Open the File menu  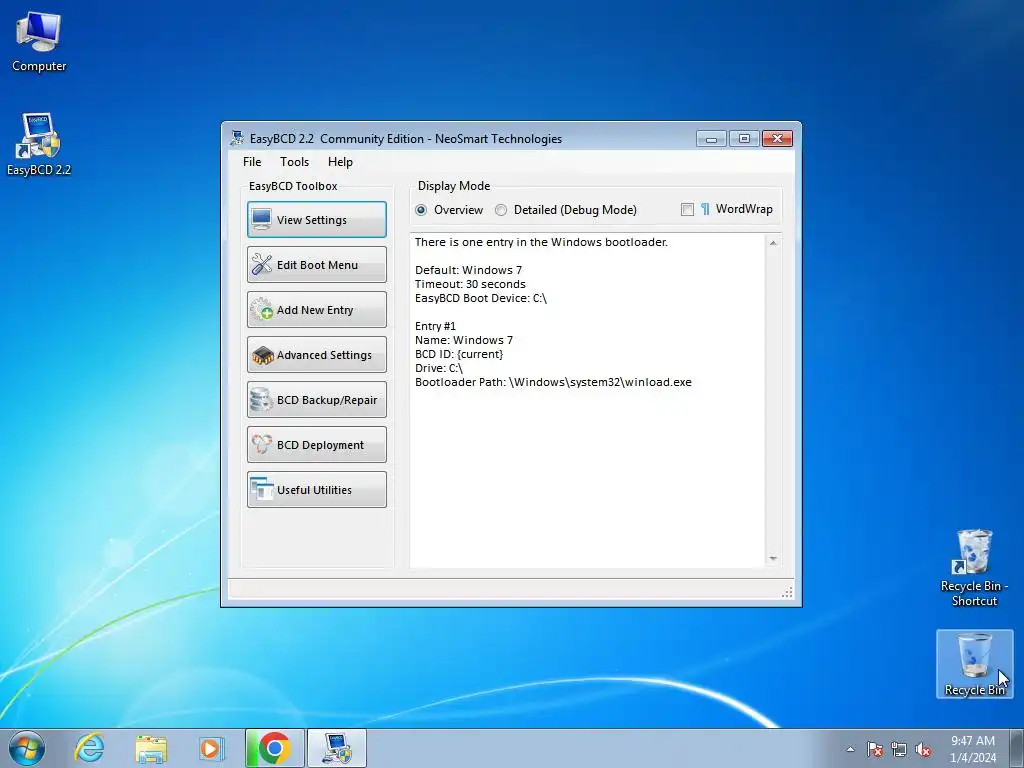(252, 162)
